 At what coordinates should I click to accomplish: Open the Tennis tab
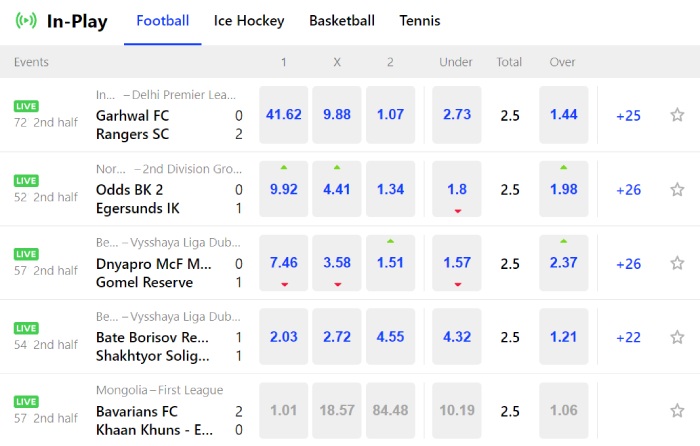(420, 21)
